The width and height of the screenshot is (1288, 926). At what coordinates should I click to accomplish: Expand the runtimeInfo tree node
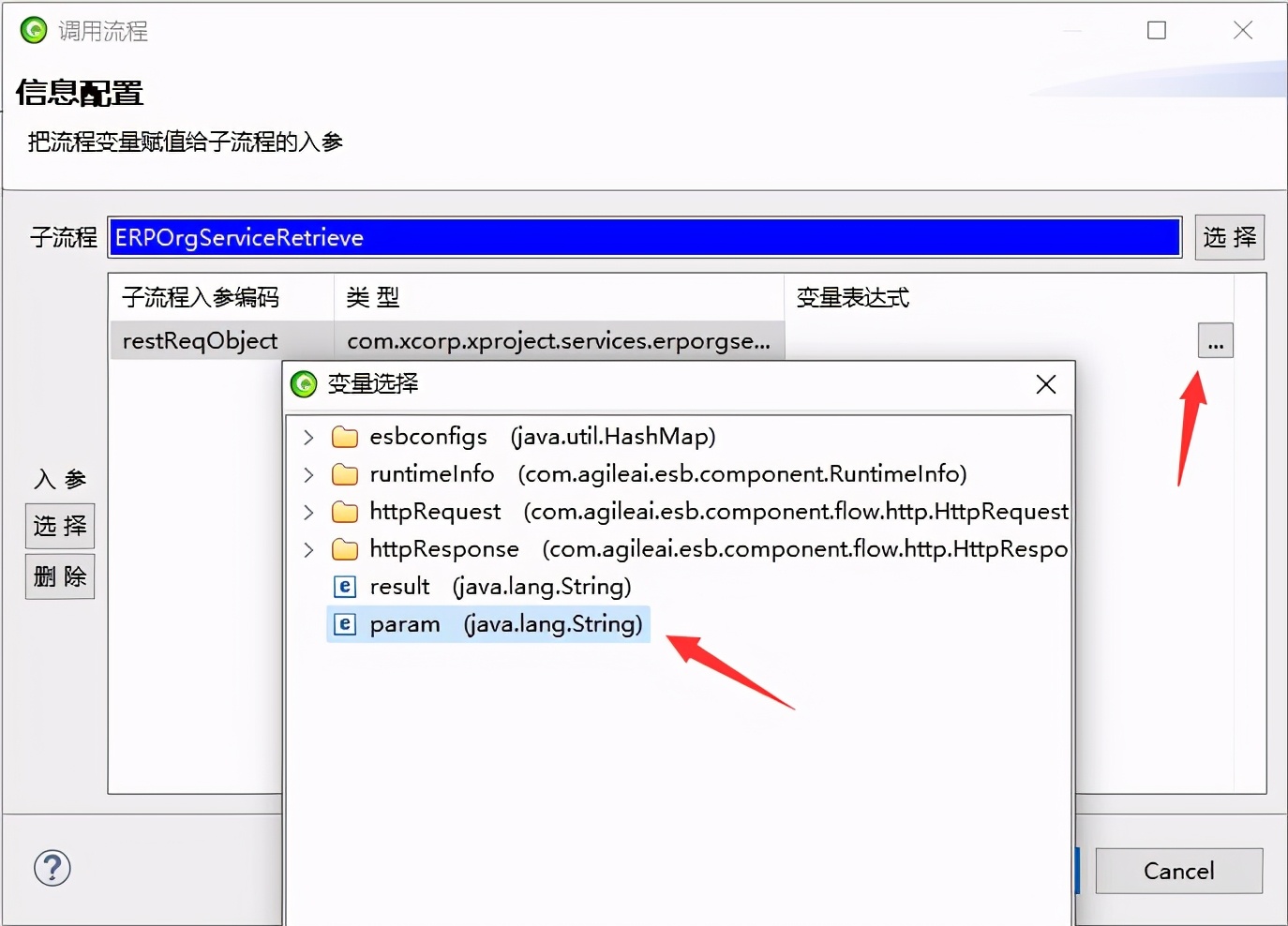[x=308, y=473]
